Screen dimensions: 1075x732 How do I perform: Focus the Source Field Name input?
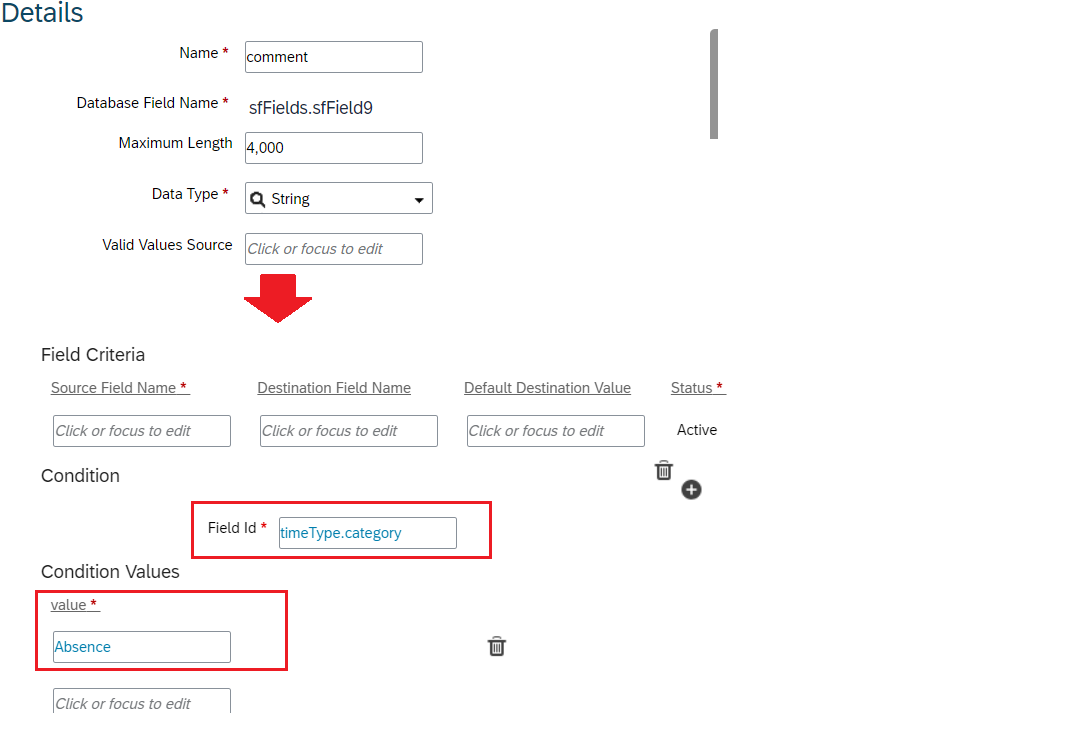(142, 431)
